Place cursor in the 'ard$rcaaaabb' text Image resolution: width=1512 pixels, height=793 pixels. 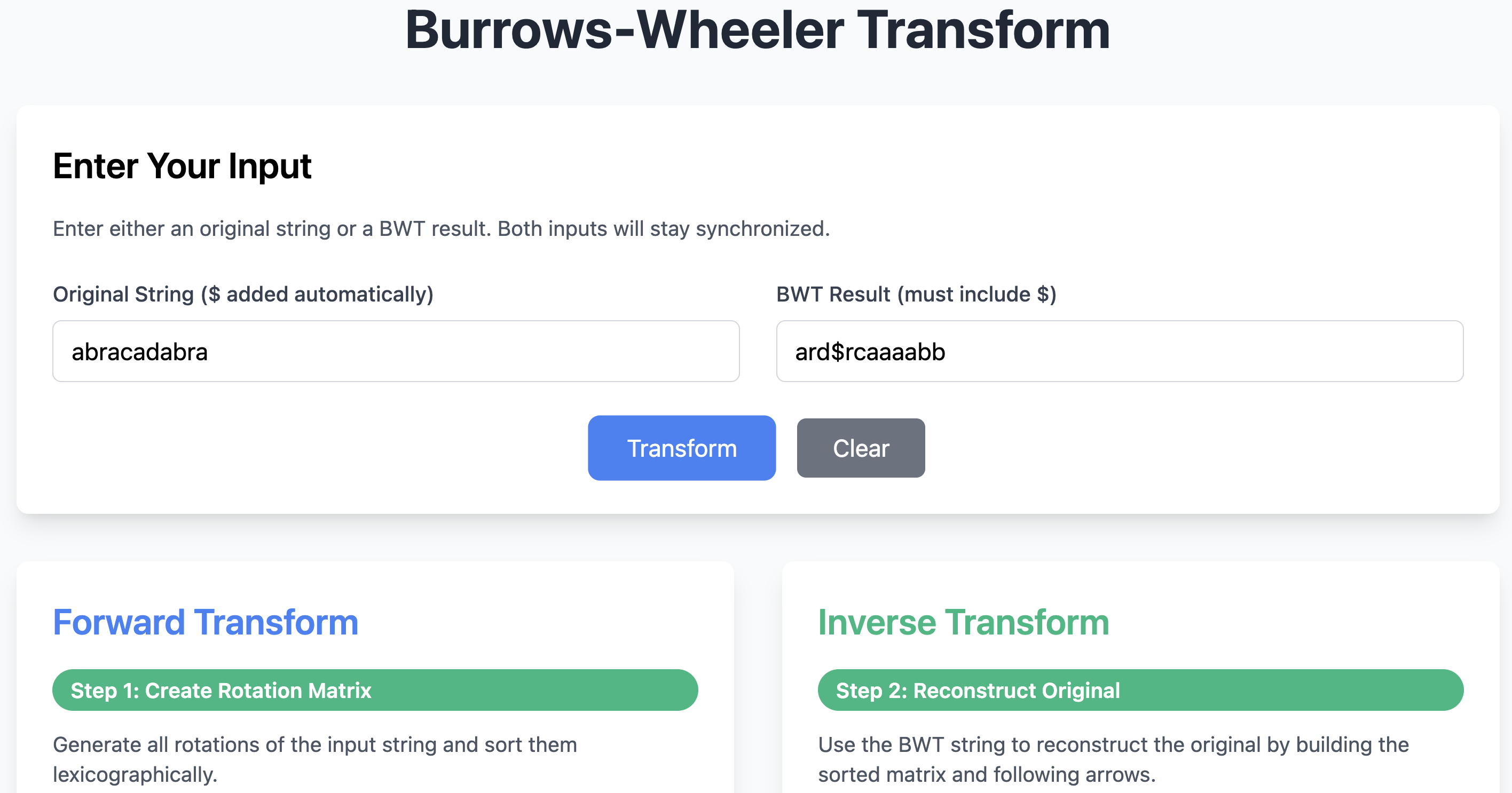click(x=870, y=352)
